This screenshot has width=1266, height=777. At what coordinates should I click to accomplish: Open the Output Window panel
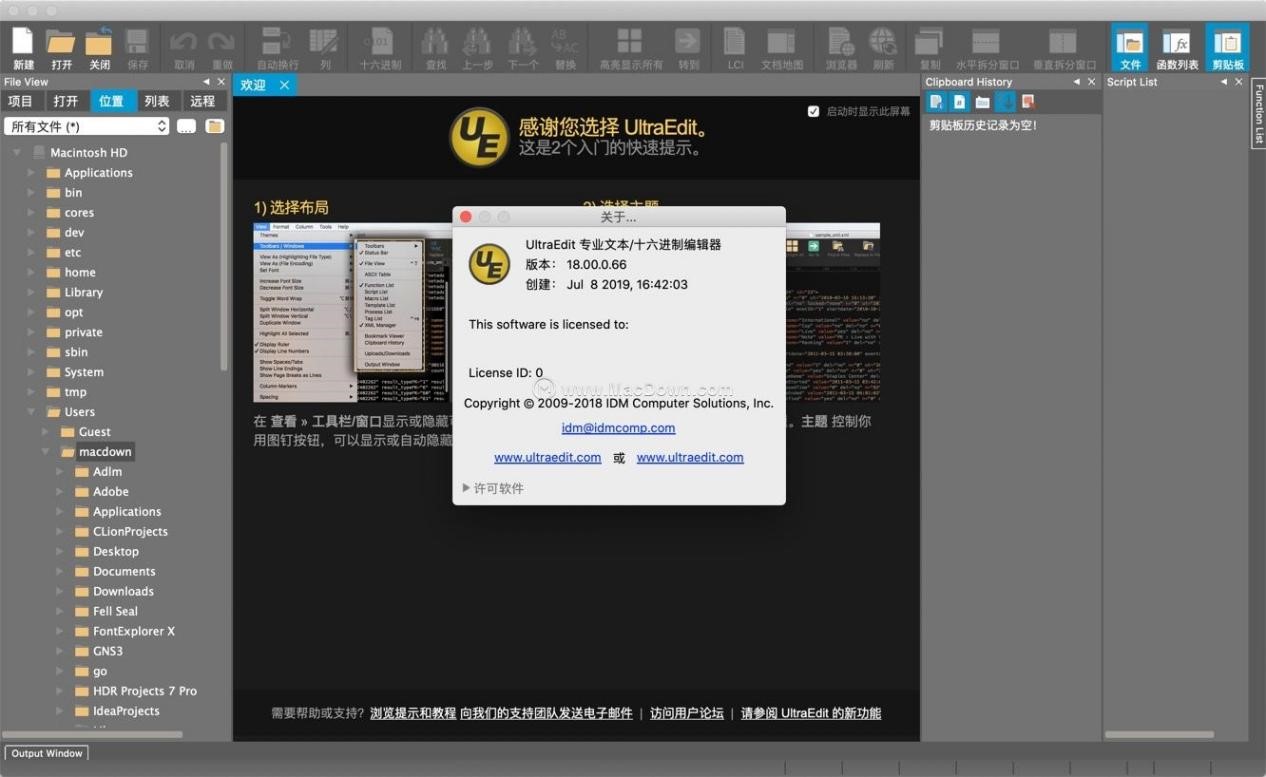click(x=46, y=753)
